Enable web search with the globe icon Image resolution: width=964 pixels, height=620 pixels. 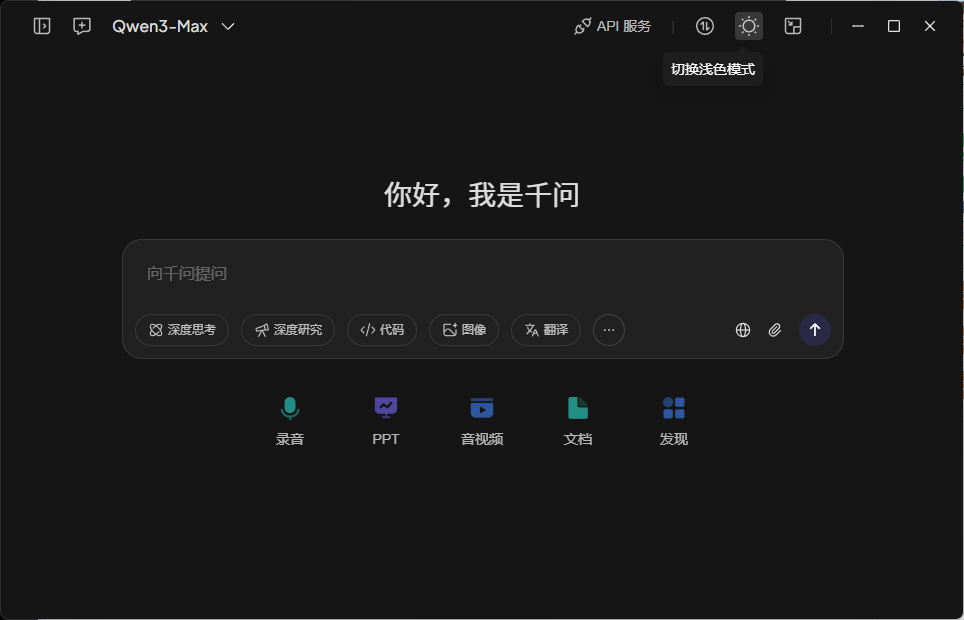pyautogui.click(x=743, y=329)
